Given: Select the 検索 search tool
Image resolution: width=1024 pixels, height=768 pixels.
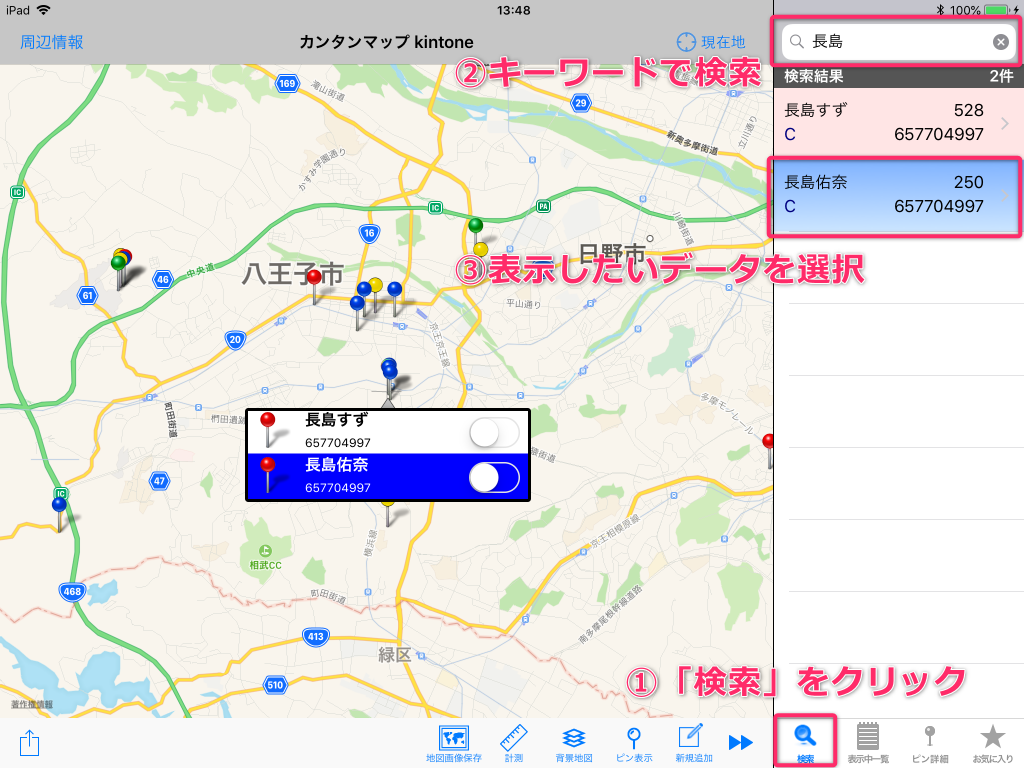Looking at the screenshot, I should [806, 738].
